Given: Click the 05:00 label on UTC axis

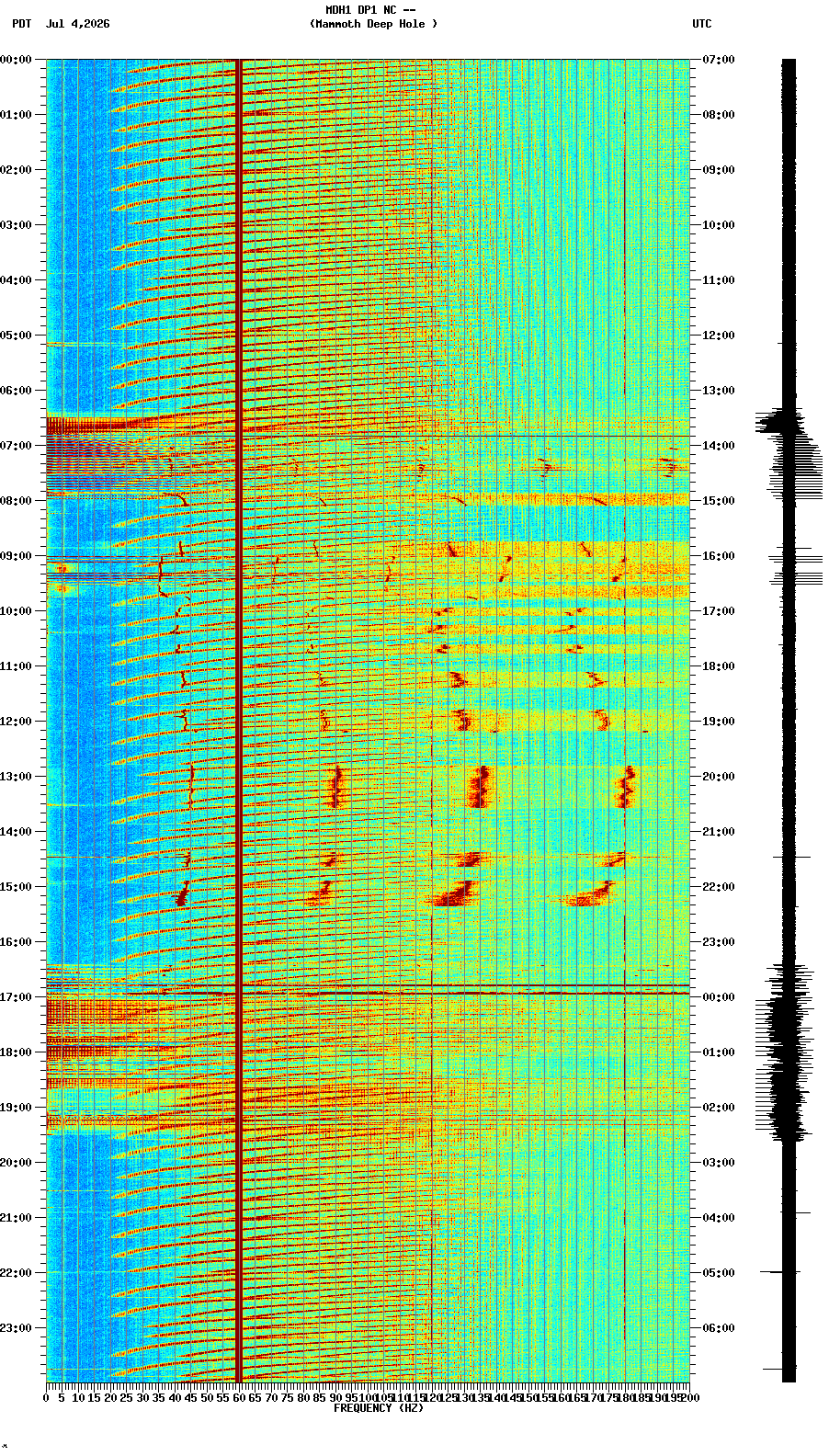Looking at the screenshot, I should pyautogui.click(x=719, y=1273).
